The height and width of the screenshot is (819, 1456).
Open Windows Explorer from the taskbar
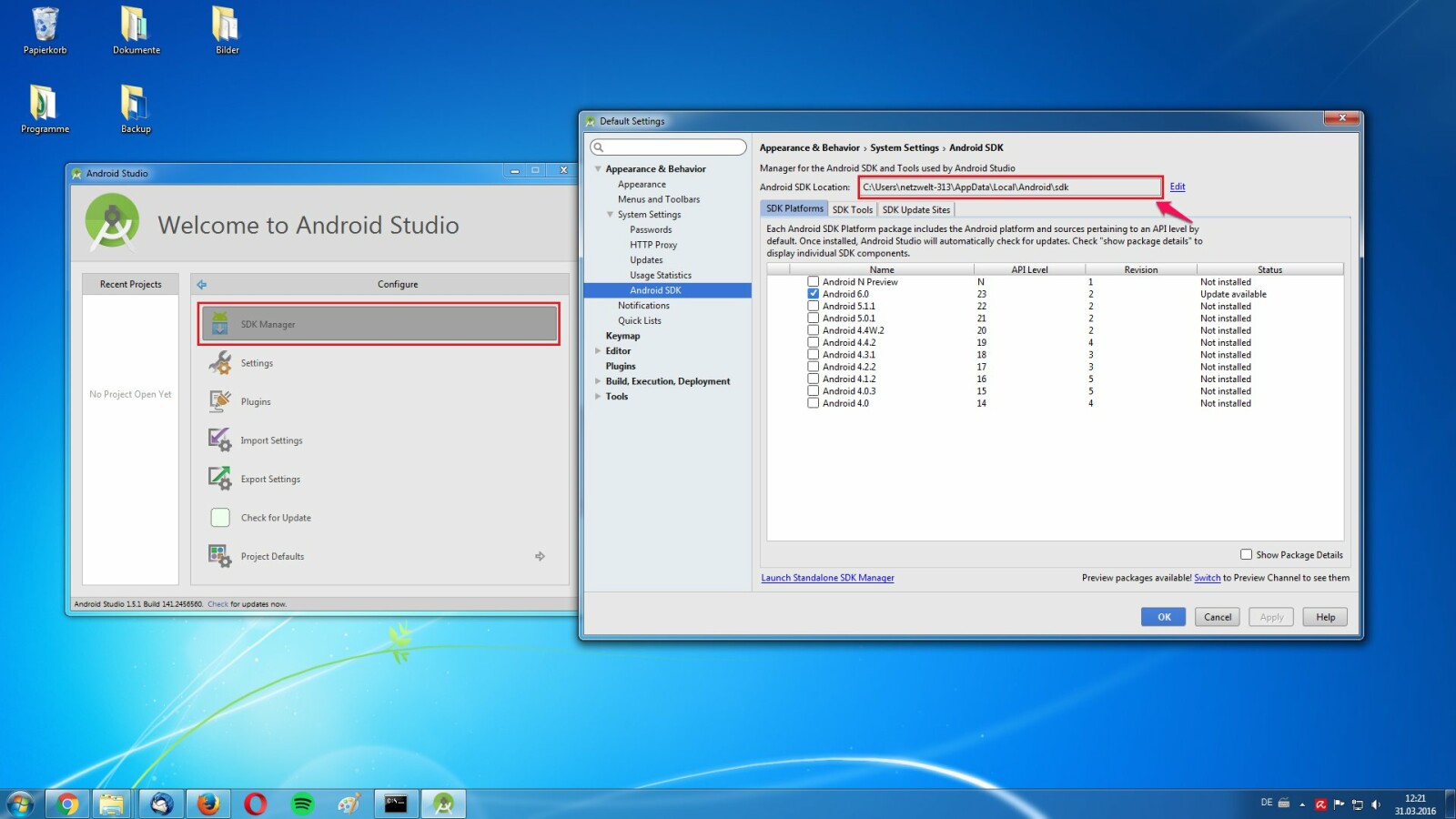tap(111, 804)
